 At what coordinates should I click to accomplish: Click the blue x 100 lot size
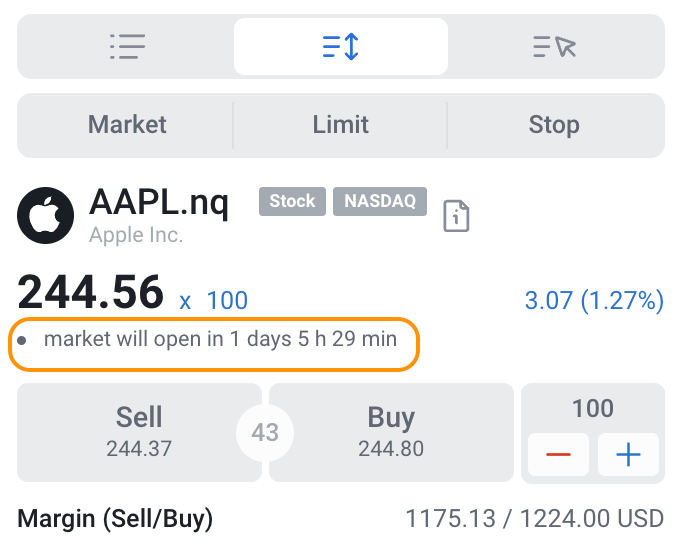click(x=214, y=300)
